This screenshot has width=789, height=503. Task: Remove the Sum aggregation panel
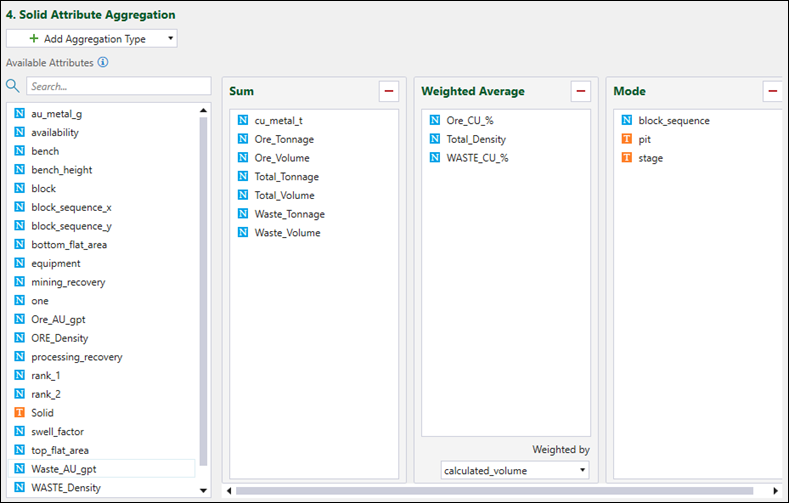pos(389,92)
